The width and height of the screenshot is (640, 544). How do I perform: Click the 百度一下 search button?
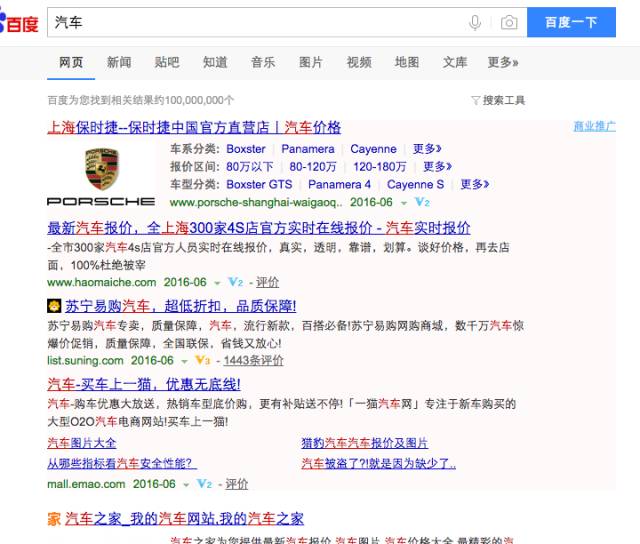[571, 22]
